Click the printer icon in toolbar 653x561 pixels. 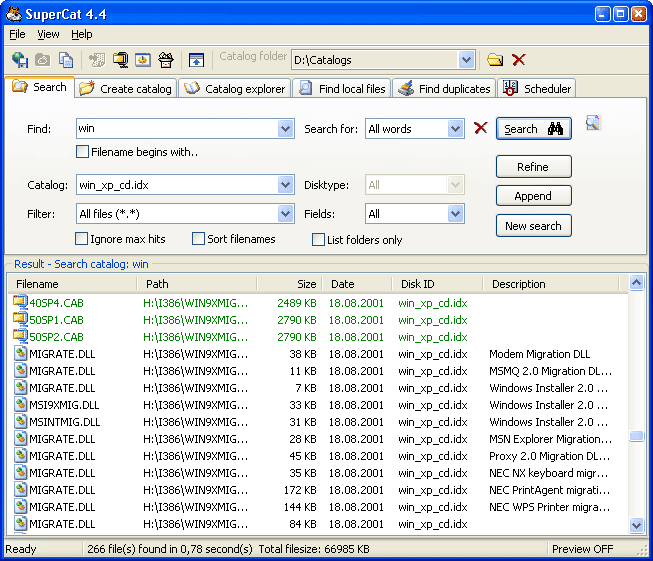pos(166,60)
